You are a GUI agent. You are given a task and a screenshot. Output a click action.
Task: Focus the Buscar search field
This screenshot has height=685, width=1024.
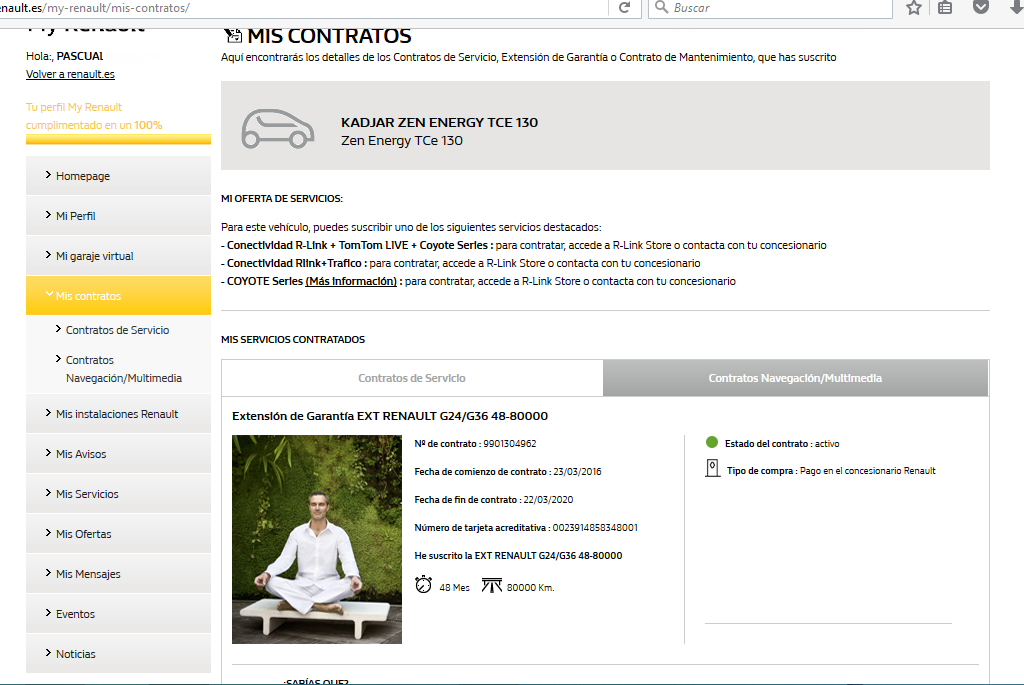pyautogui.click(x=771, y=8)
